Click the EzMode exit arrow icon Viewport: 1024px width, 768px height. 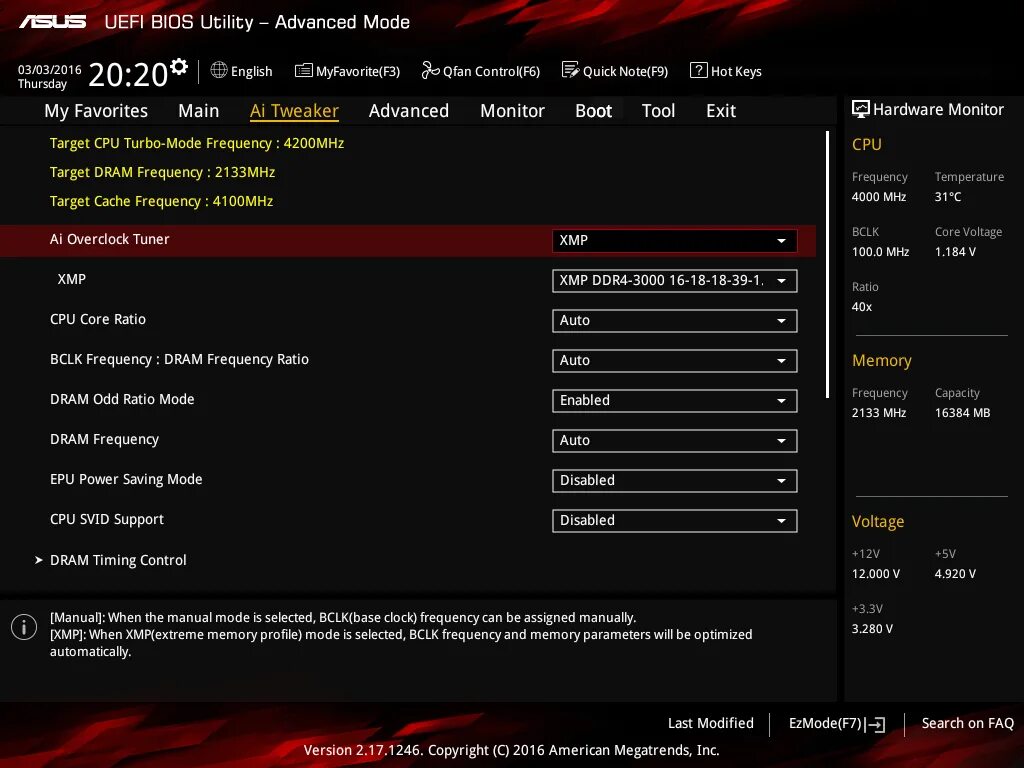(x=875, y=724)
